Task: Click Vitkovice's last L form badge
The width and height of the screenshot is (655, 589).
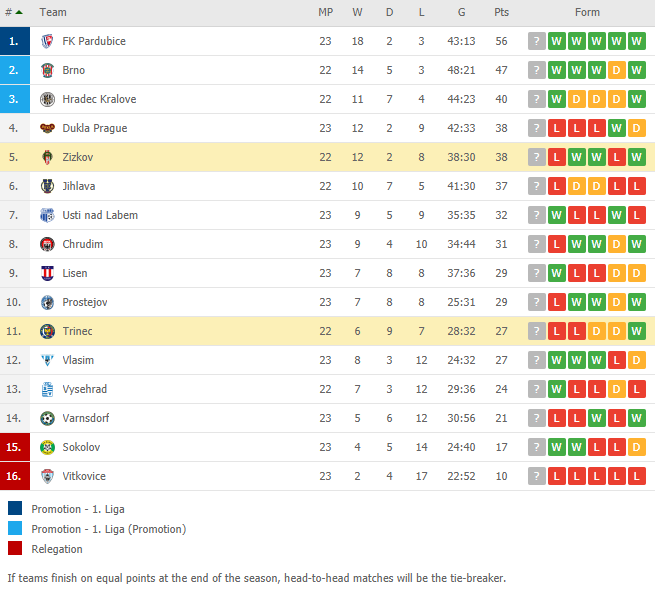Action: (x=636, y=476)
